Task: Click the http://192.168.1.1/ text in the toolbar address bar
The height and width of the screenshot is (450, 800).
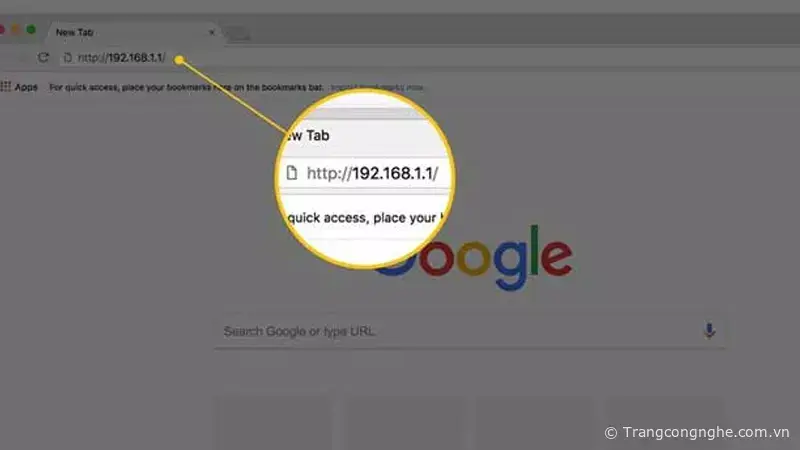Action: (x=121, y=58)
